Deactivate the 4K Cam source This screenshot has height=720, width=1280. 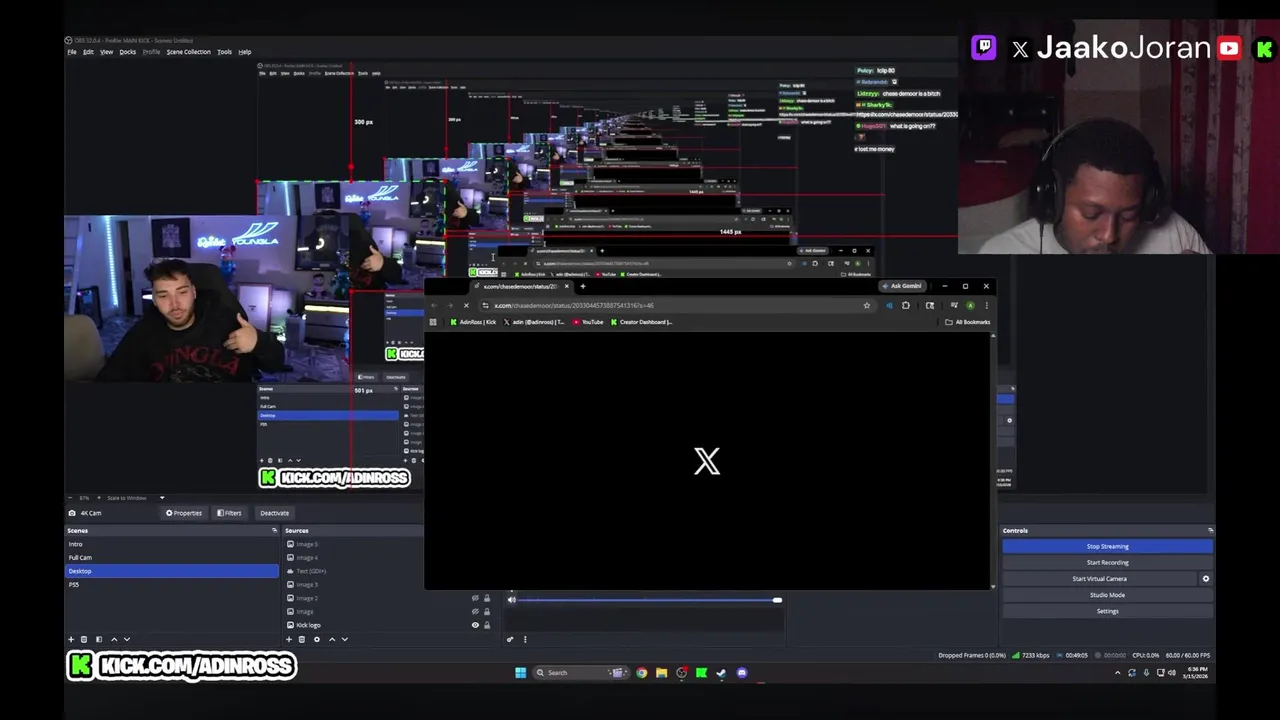point(274,513)
